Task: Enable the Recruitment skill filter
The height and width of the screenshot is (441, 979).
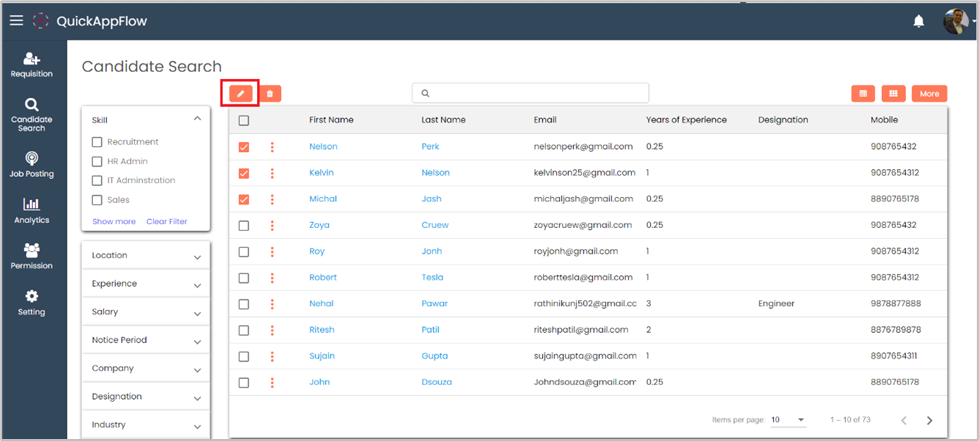Action: (97, 142)
